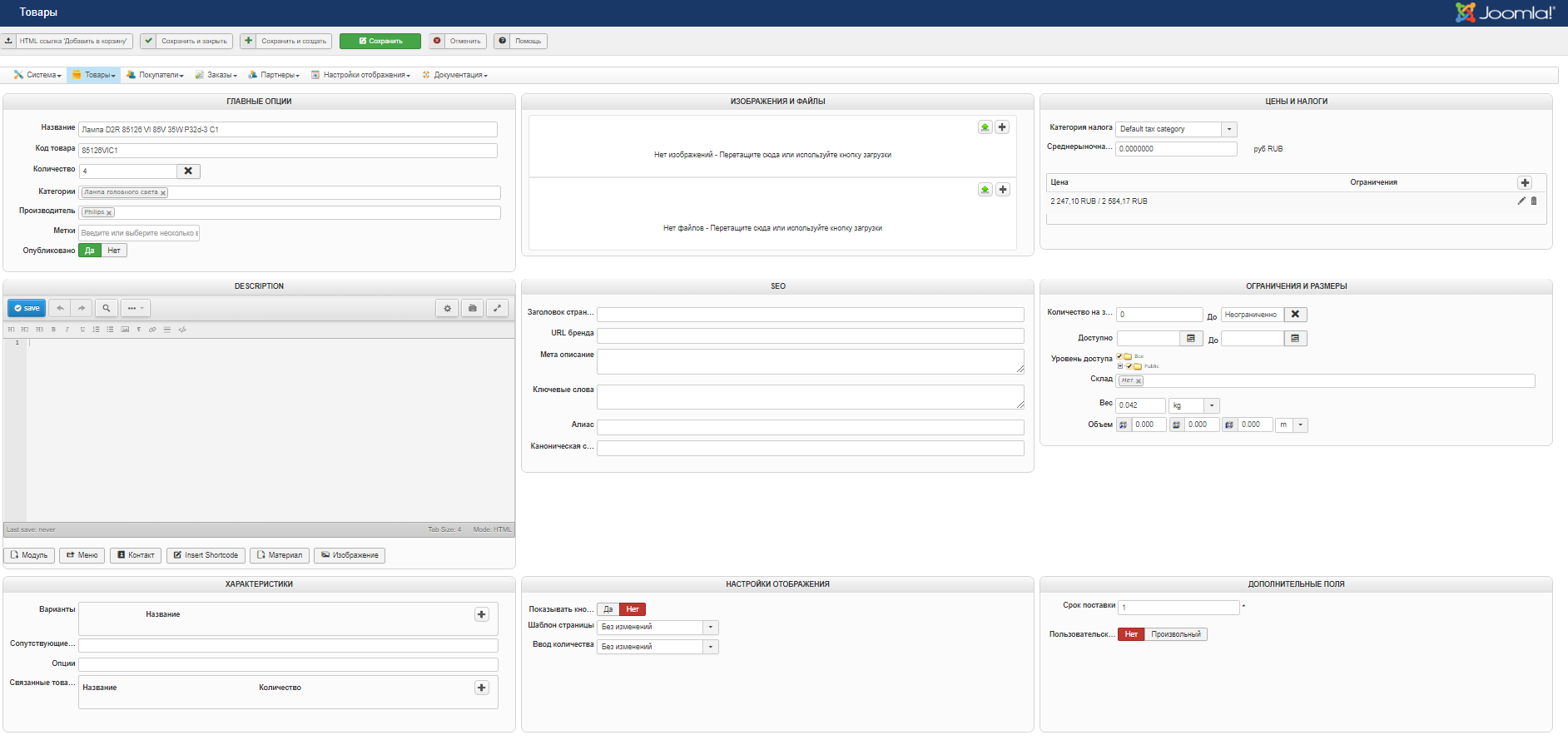Open the Покупатели menu
Image resolution: width=1568 pixels, height=740 pixels.
(x=160, y=75)
